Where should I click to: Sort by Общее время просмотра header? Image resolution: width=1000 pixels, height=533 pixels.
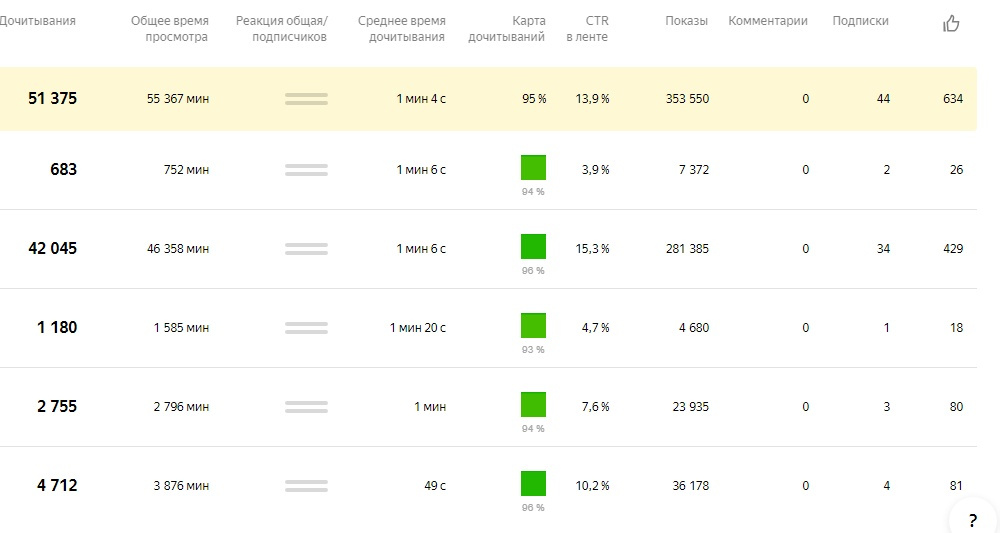170,29
